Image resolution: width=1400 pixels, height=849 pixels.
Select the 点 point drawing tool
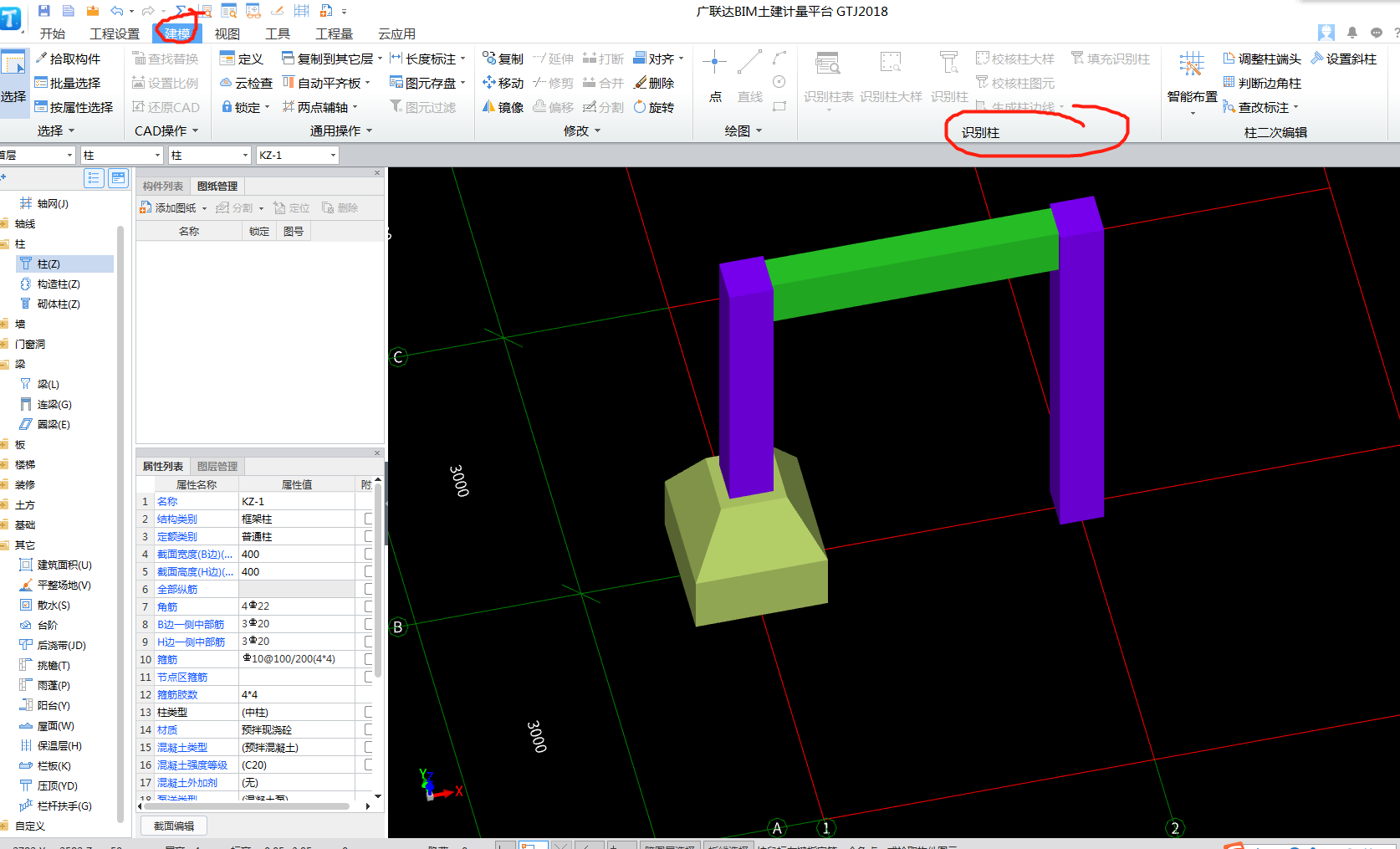pos(715,75)
